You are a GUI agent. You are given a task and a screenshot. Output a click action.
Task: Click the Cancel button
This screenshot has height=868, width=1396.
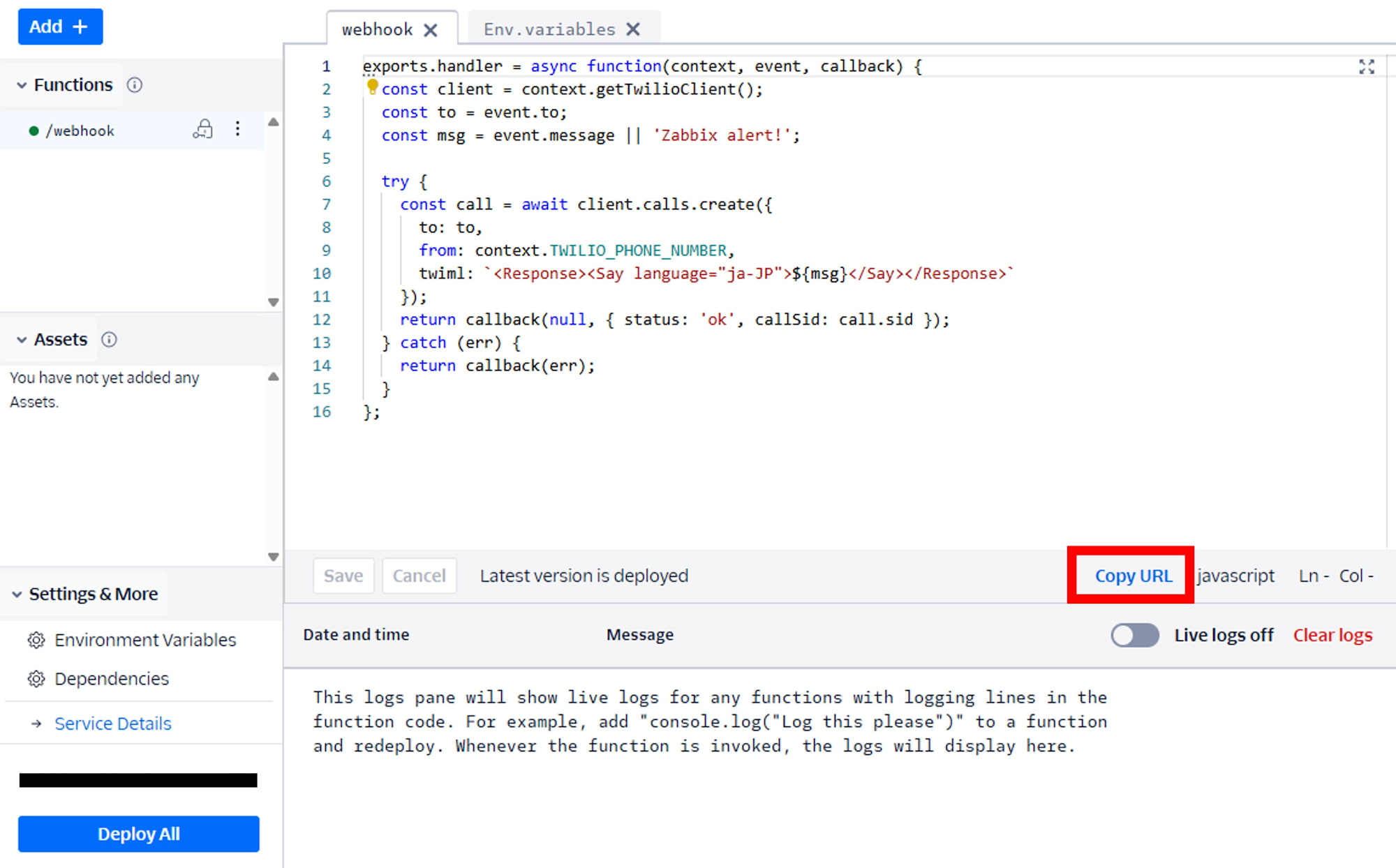click(x=419, y=576)
